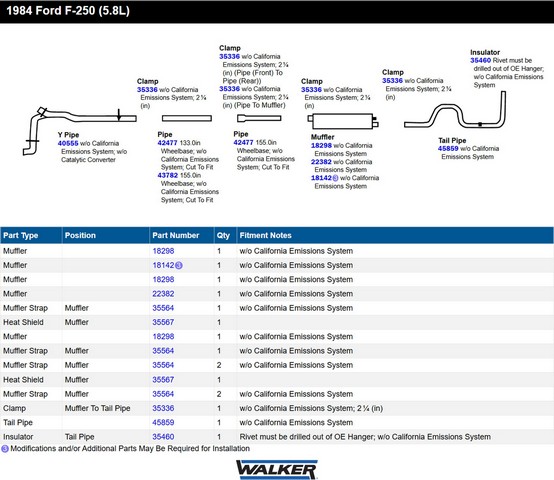Open muffler 18298 link in the diagram
Screen dimensions: 554x480
coord(321,146)
